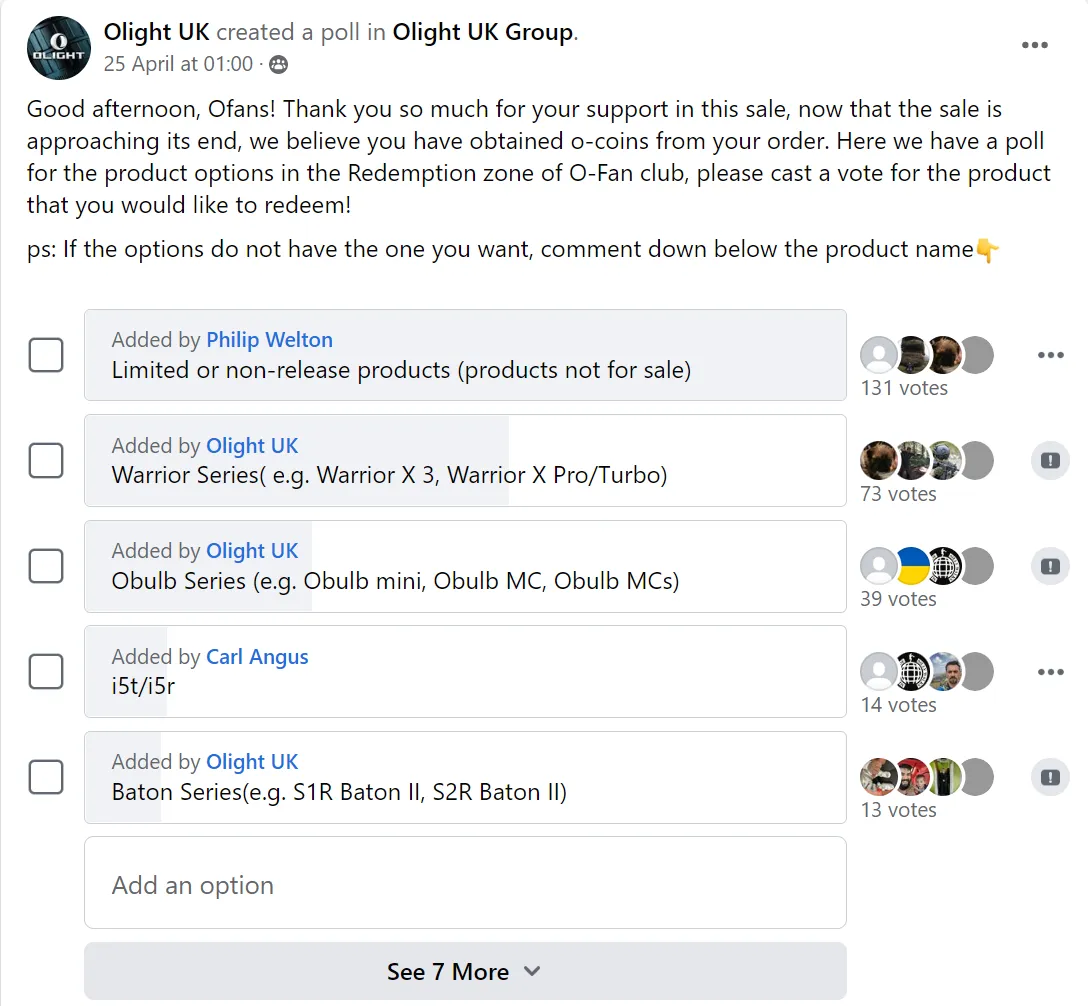Click the Add an option field
This screenshot has width=1088, height=1006.
click(x=465, y=884)
